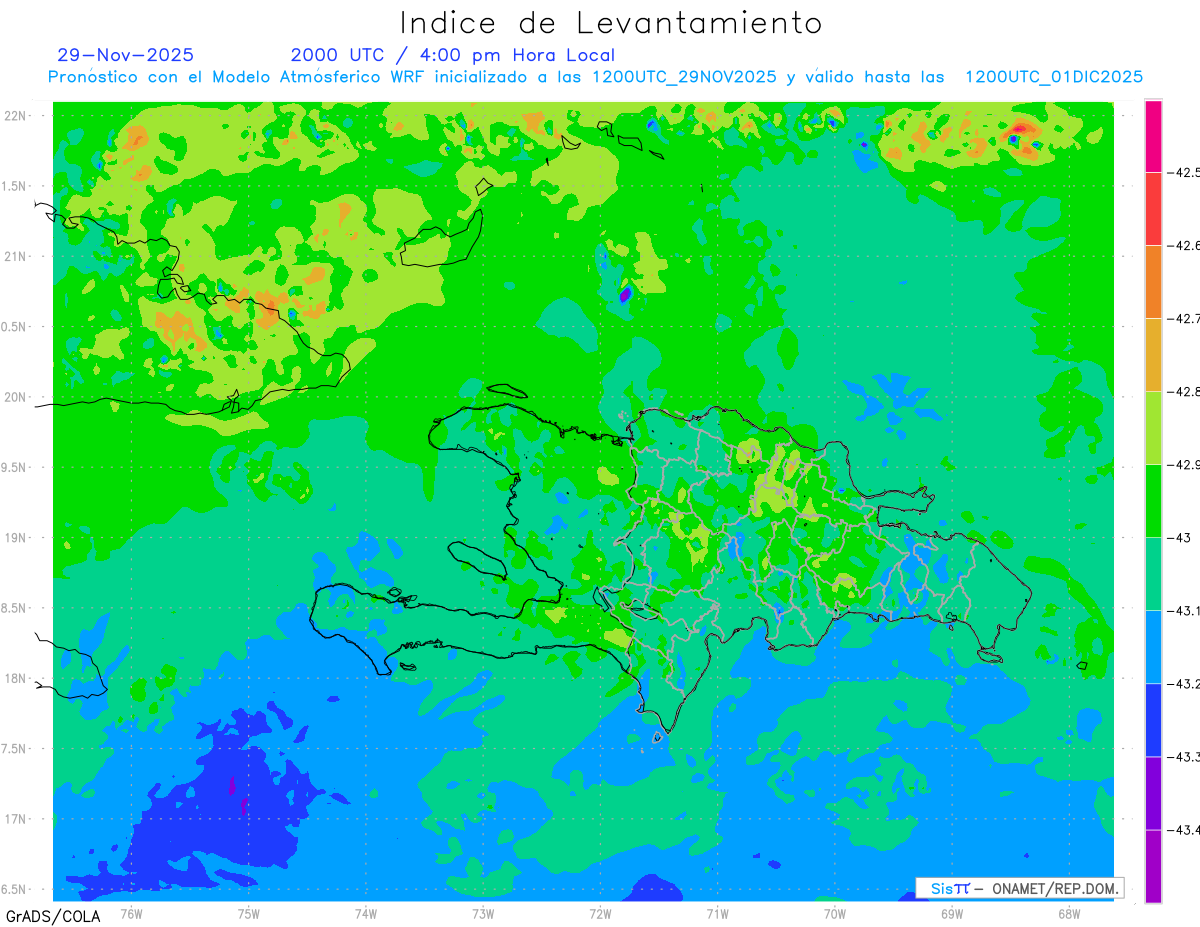This screenshot has width=1200, height=927.
Task: Click the latitude label '22N'
Action: click(17, 116)
